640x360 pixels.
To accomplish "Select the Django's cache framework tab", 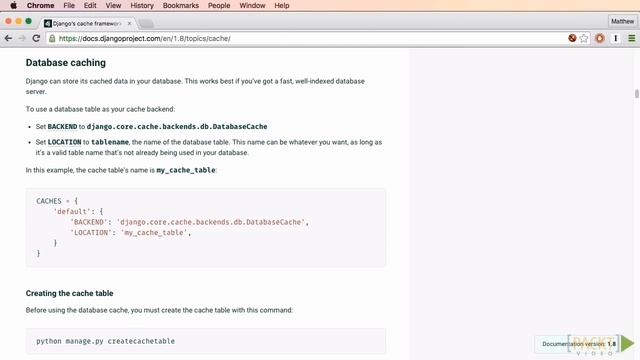I will point(87,24).
